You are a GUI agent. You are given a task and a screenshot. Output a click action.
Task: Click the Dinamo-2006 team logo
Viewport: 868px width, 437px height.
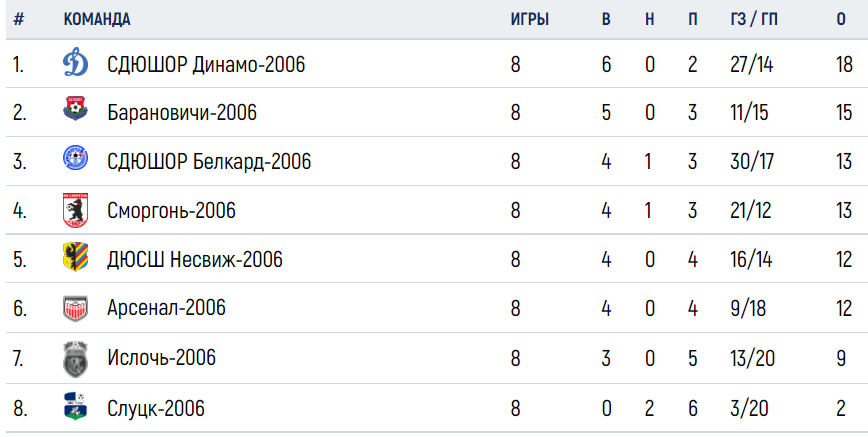(75, 63)
